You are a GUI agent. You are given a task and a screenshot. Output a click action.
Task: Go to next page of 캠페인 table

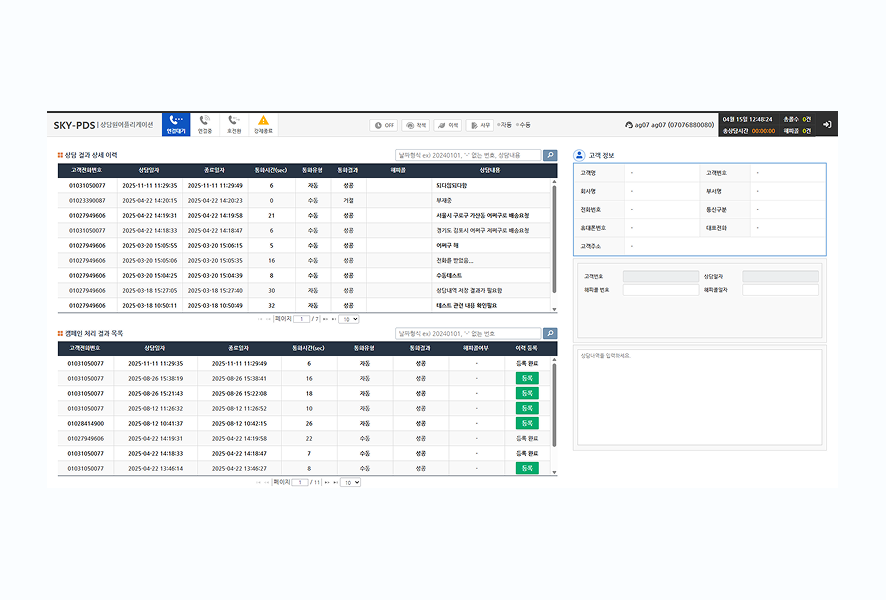(327, 482)
